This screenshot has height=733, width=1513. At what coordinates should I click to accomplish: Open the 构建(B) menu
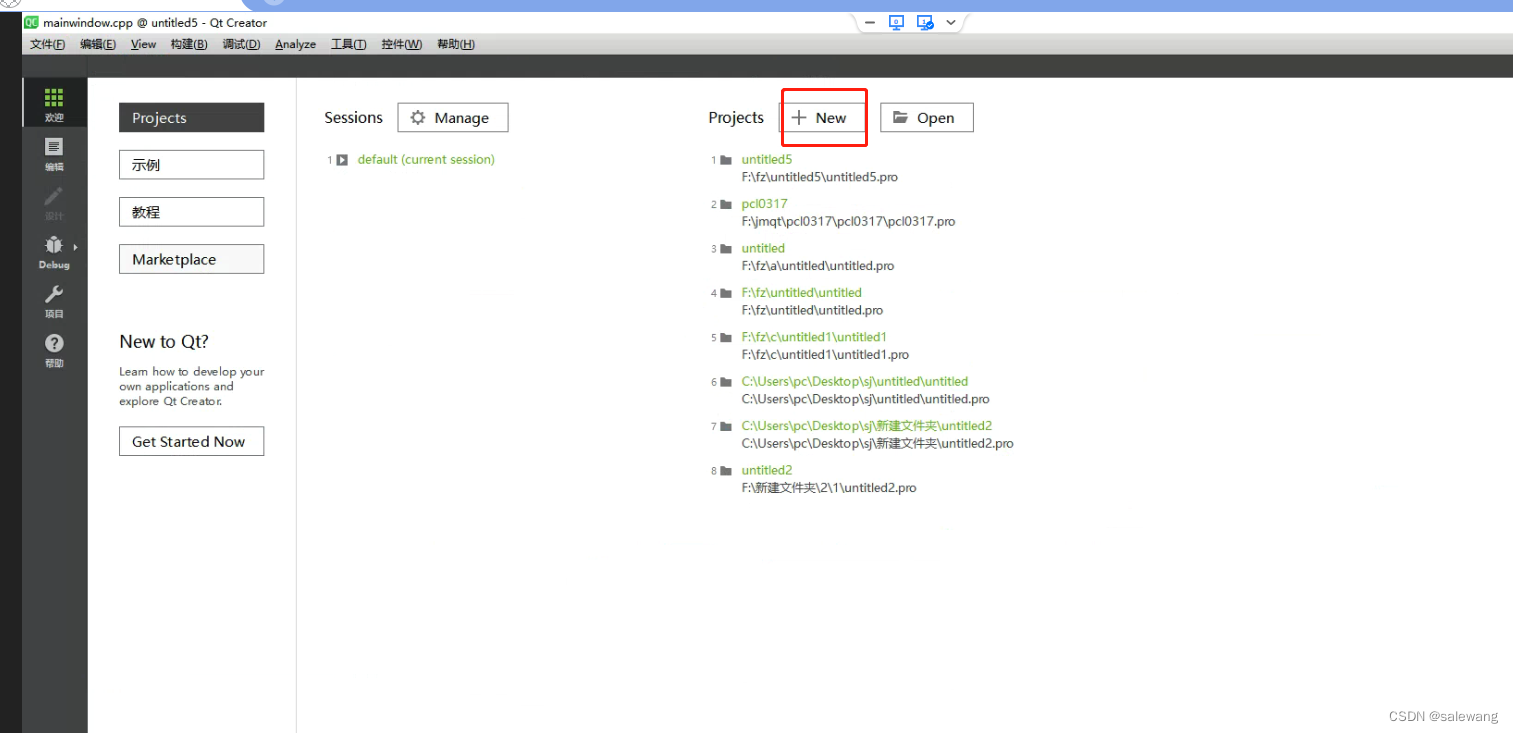[189, 44]
